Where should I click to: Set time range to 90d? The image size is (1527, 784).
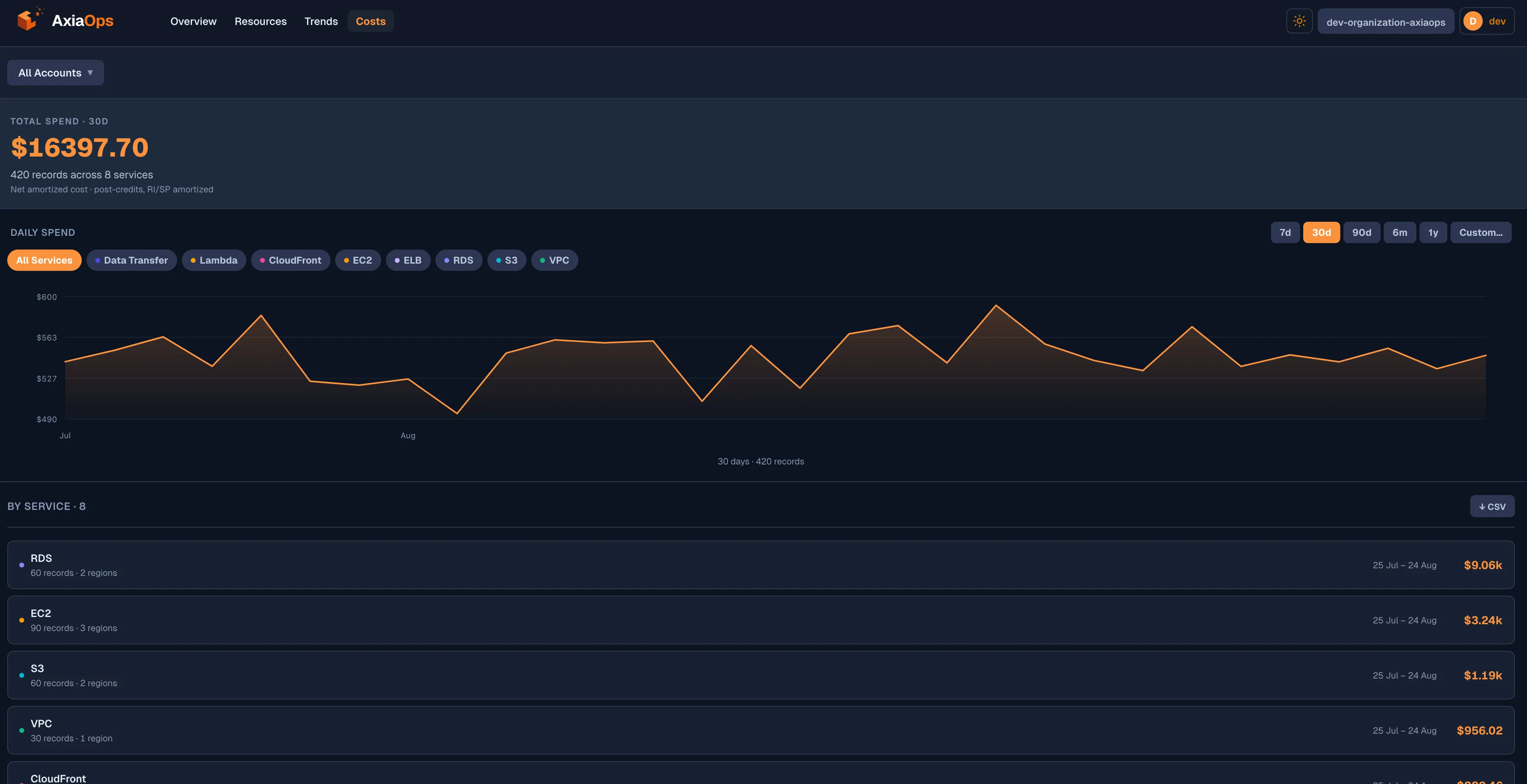coord(1362,233)
